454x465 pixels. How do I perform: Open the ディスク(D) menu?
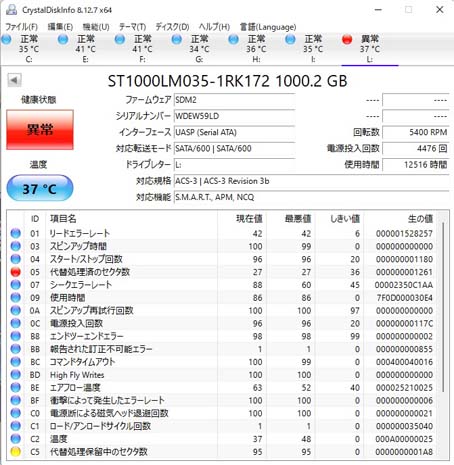coord(172,27)
